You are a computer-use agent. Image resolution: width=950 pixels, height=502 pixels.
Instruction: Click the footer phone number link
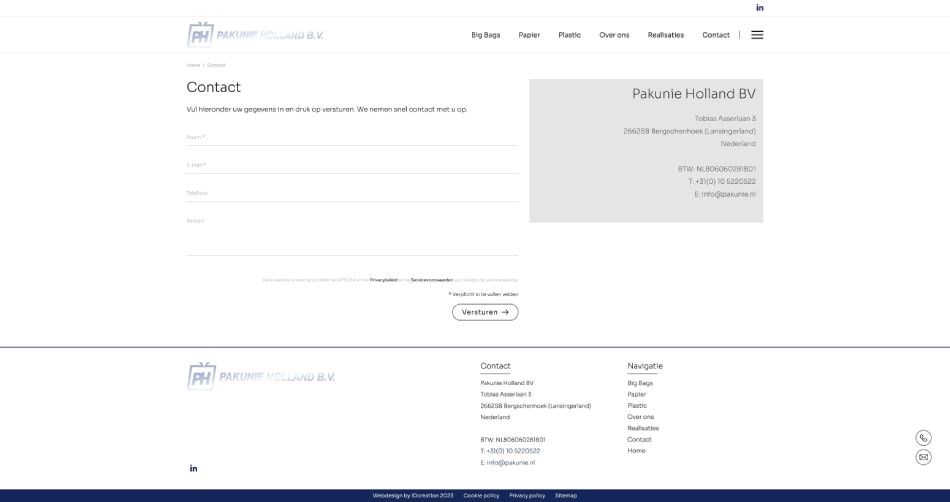tap(513, 451)
